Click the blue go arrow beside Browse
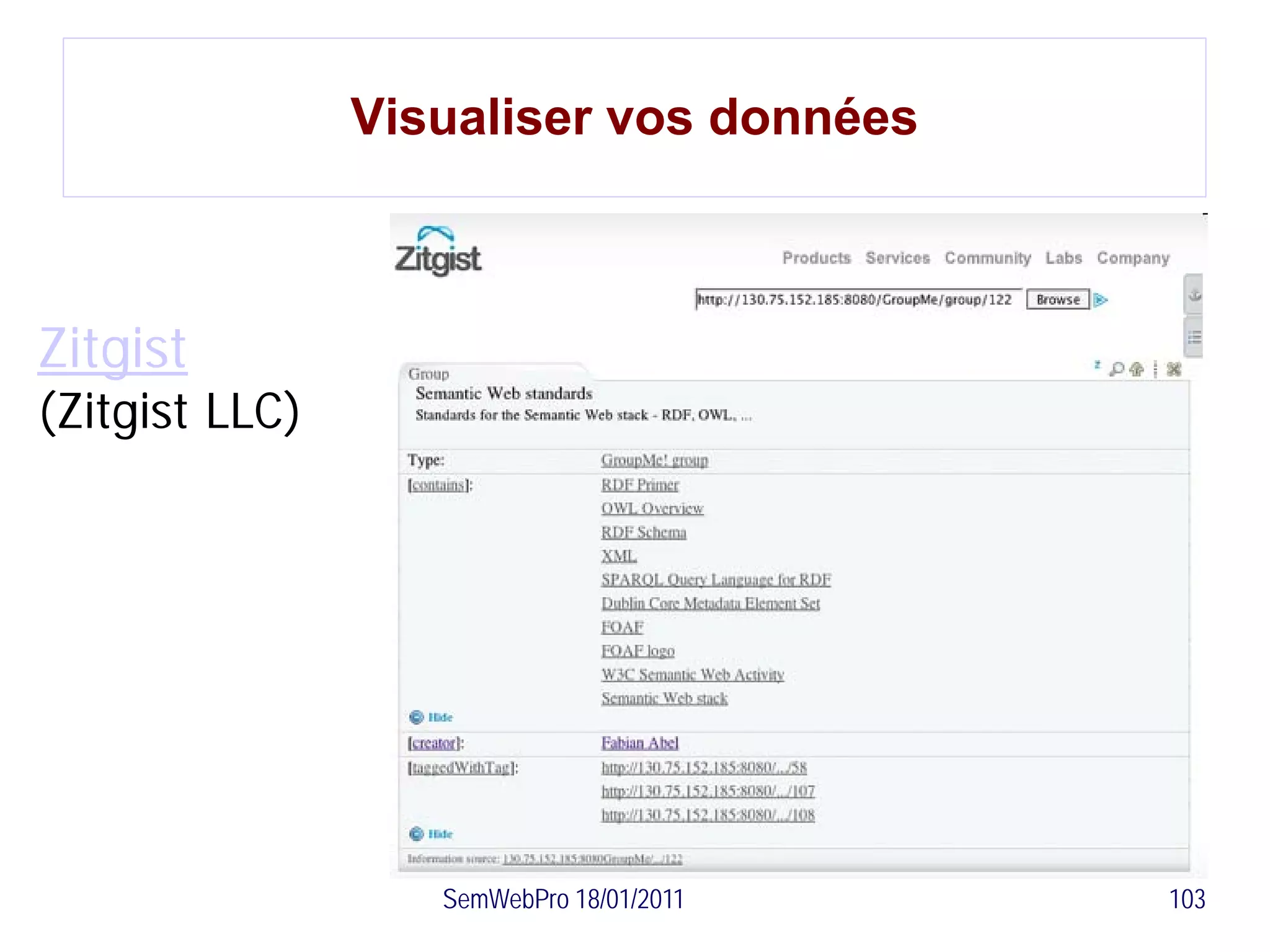1270x952 pixels. [x=1101, y=300]
